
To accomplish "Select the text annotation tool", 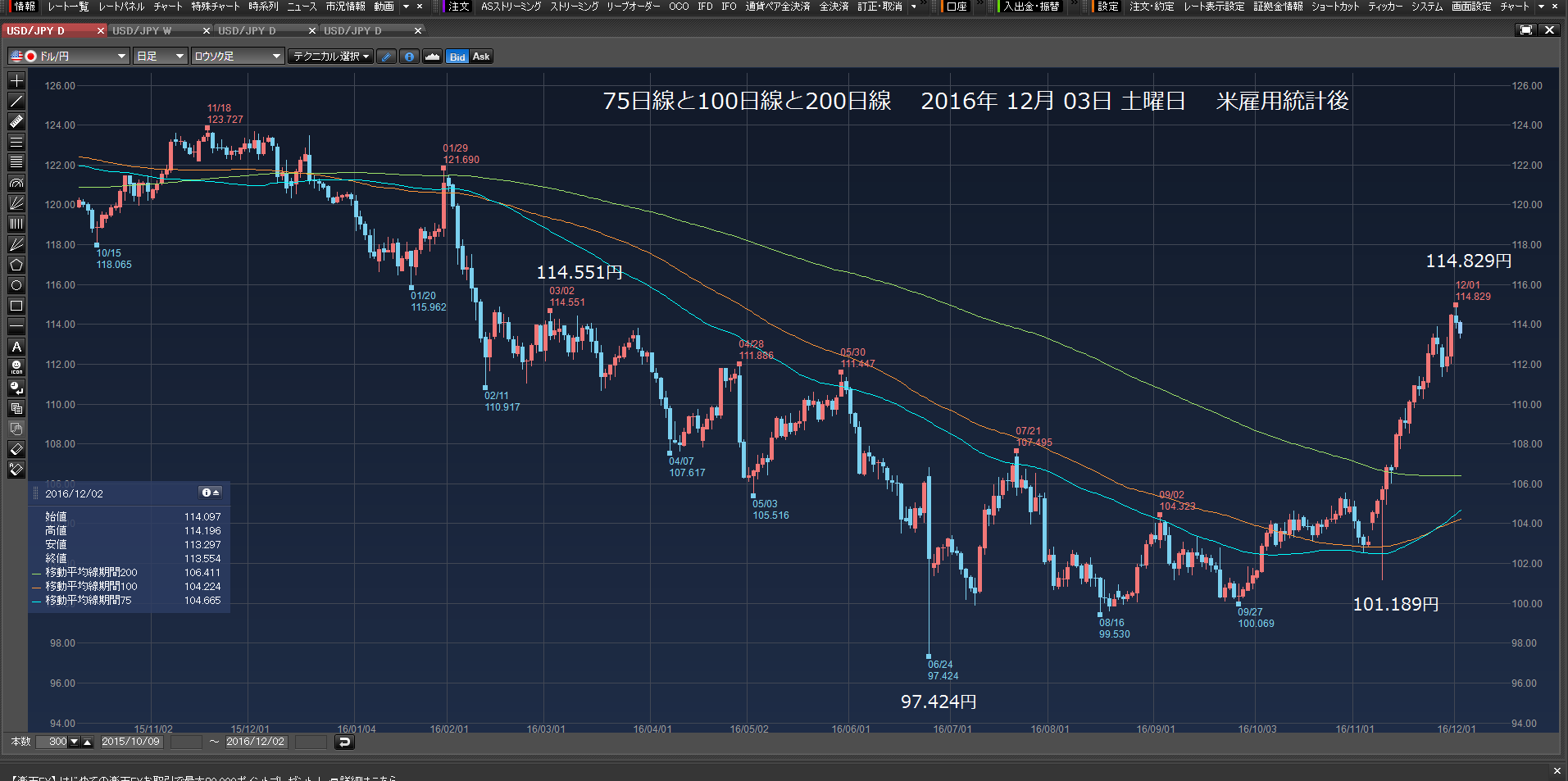I will 16,347.
